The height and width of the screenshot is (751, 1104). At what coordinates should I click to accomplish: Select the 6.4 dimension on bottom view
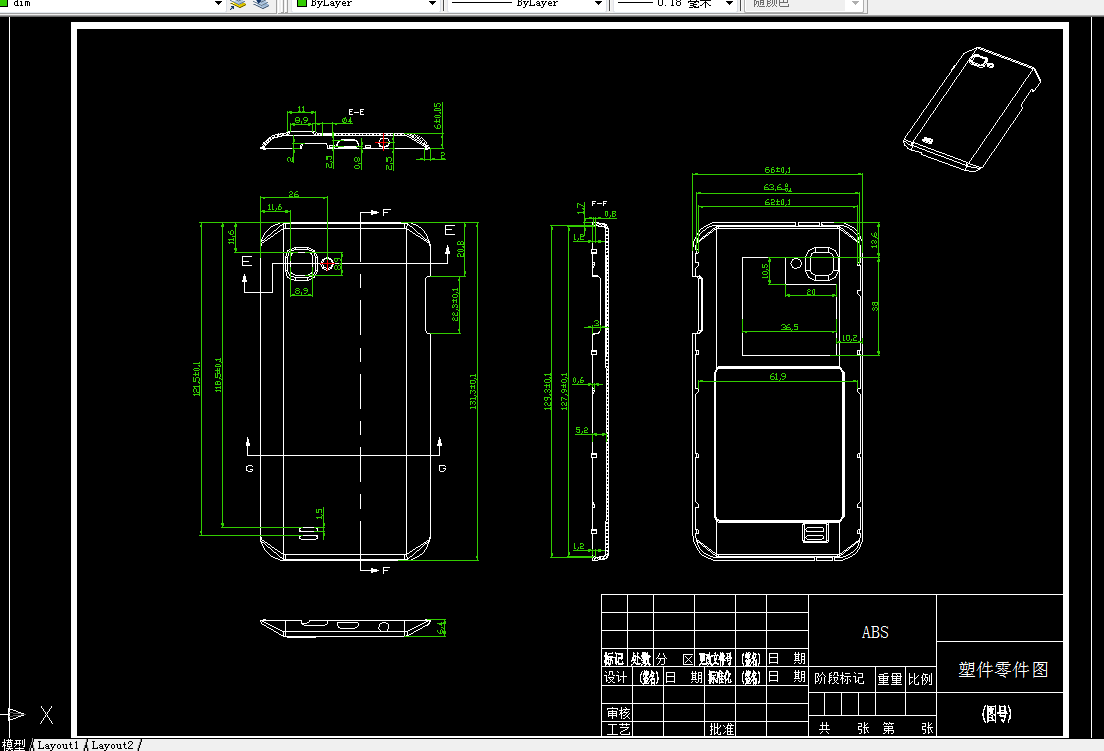(441, 627)
